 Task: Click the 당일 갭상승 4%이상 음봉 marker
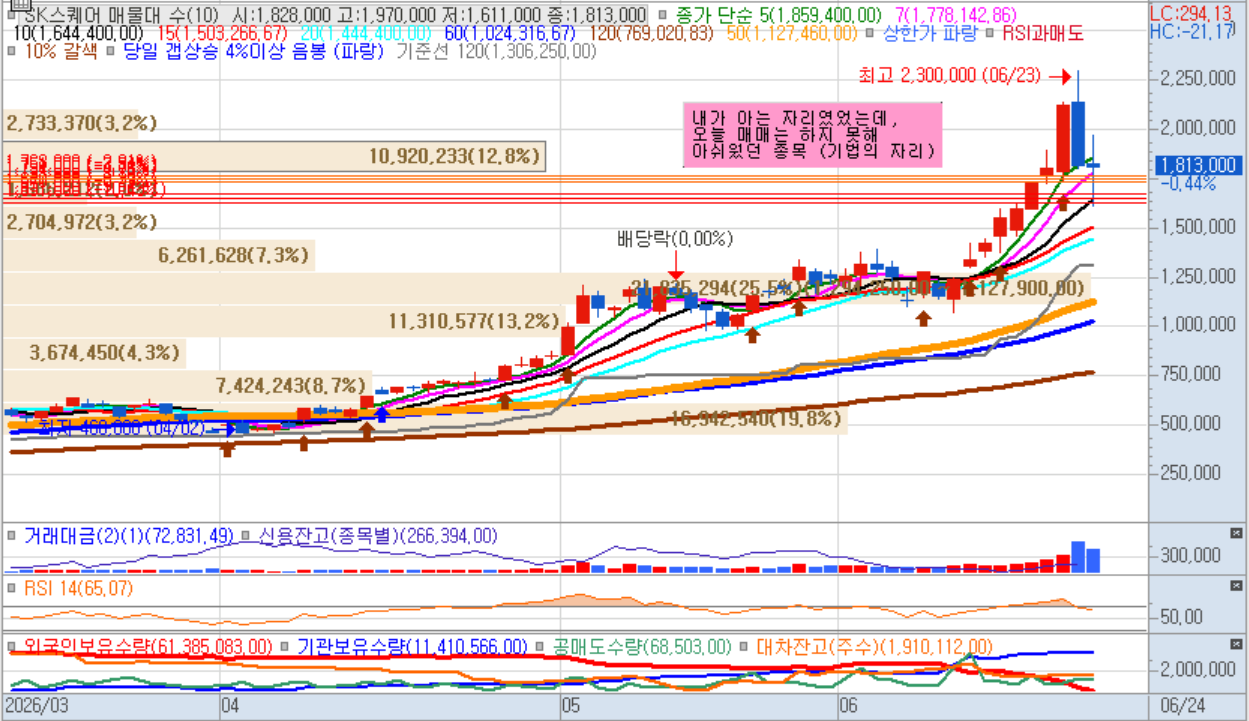[x=112, y=50]
